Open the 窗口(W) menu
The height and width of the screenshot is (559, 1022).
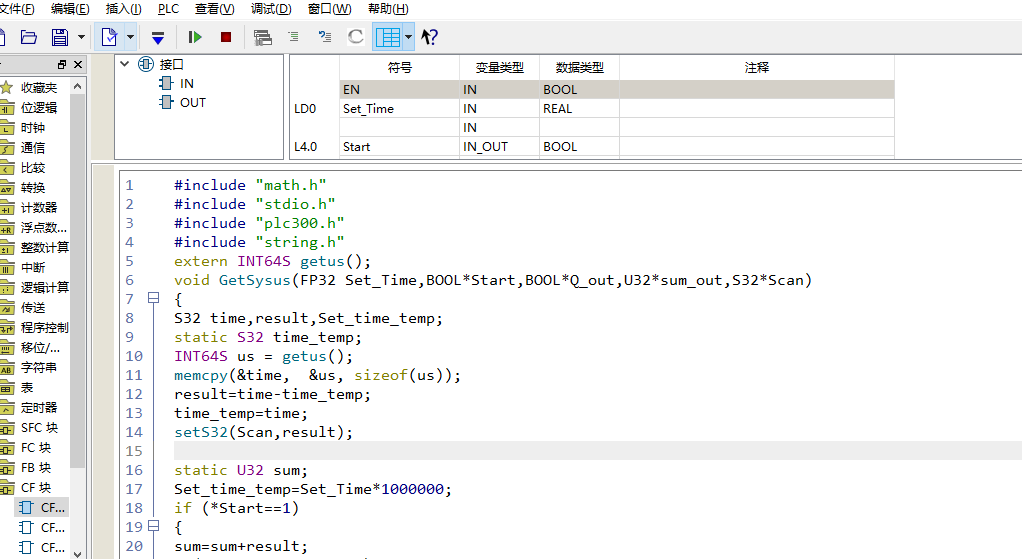(x=329, y=9)
